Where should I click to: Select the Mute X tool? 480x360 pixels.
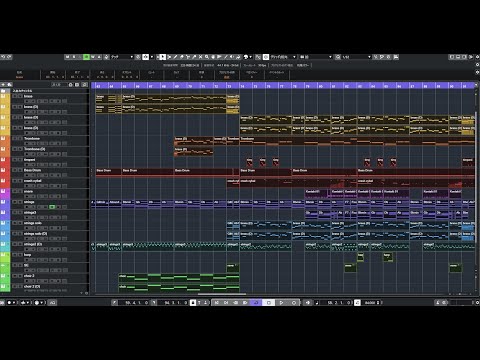pyautogui.click(x=201, y=57)
